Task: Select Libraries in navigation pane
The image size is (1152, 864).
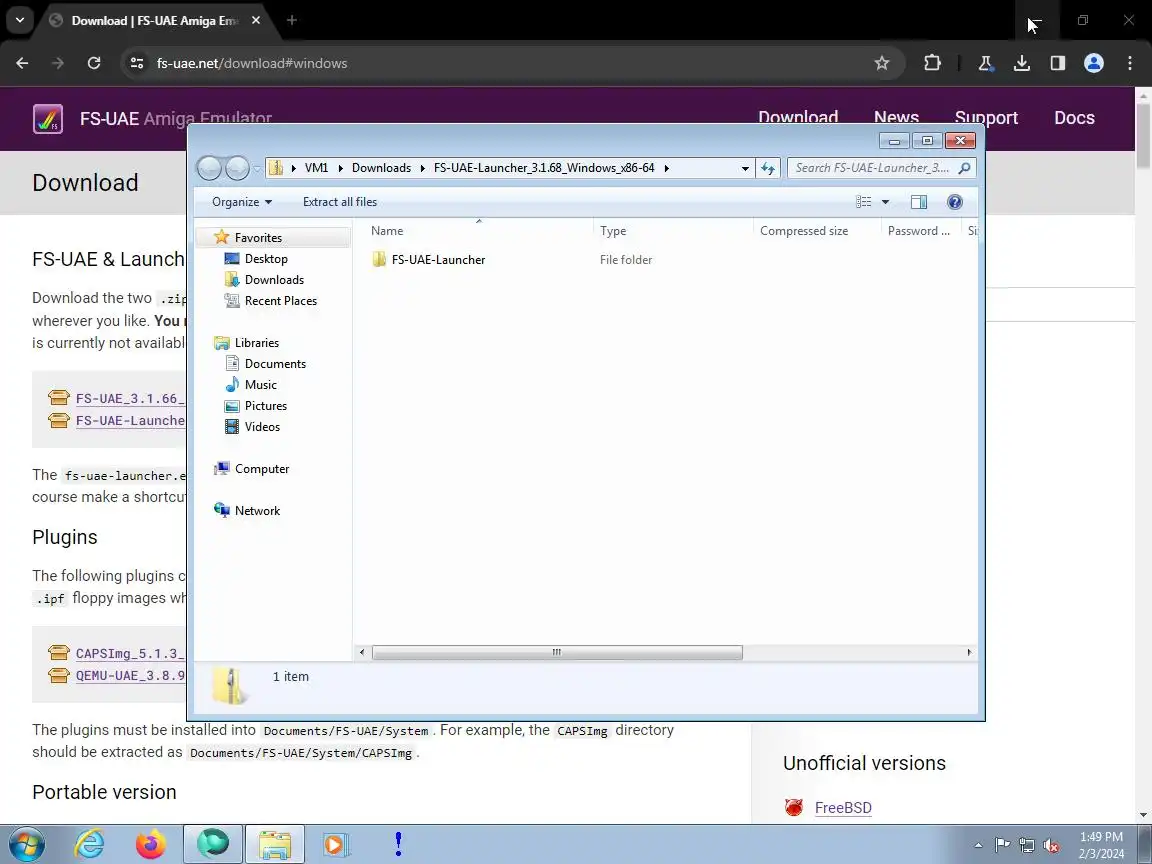Action: [x=256, y=343]
